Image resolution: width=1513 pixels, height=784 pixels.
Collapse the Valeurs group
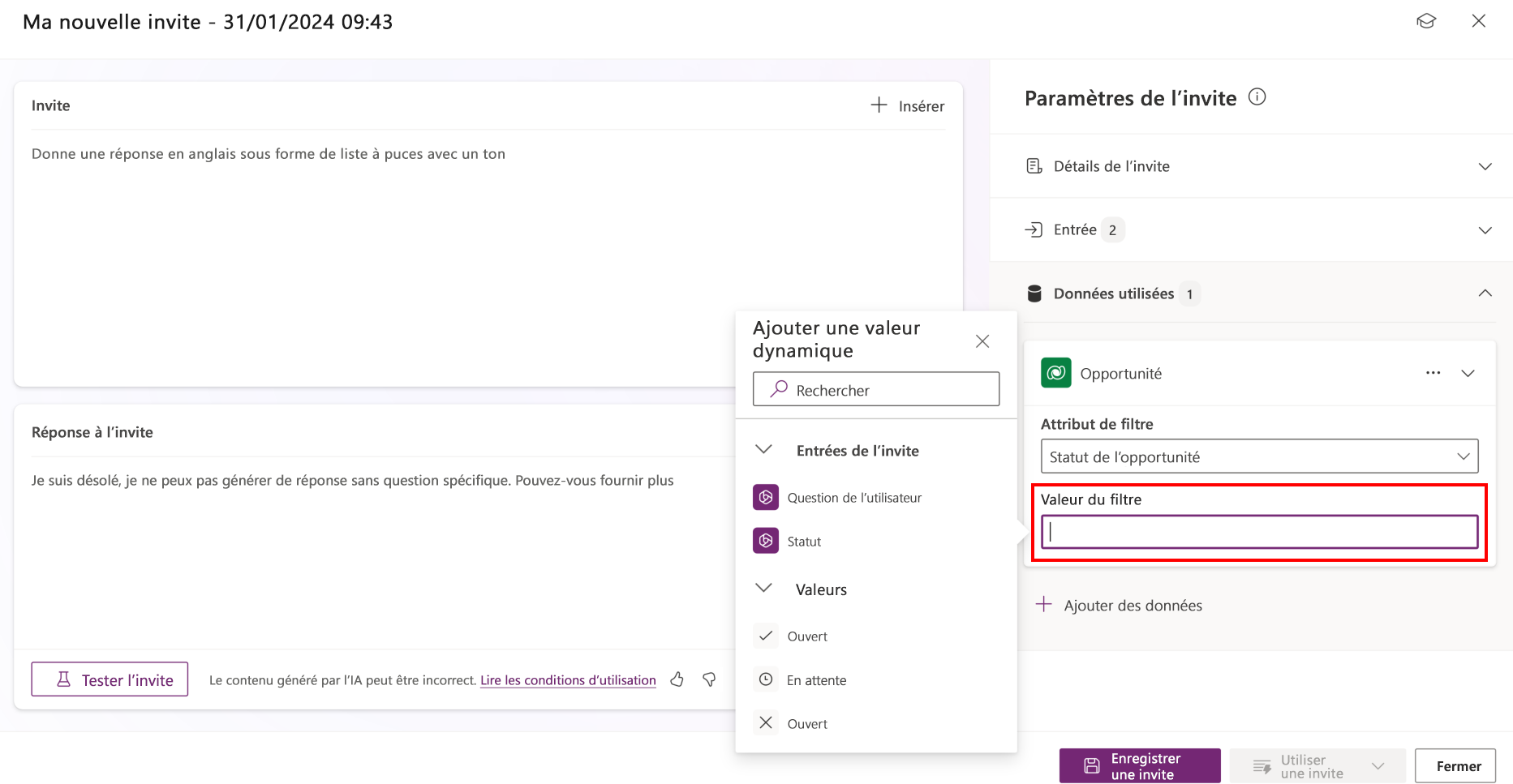763,589
